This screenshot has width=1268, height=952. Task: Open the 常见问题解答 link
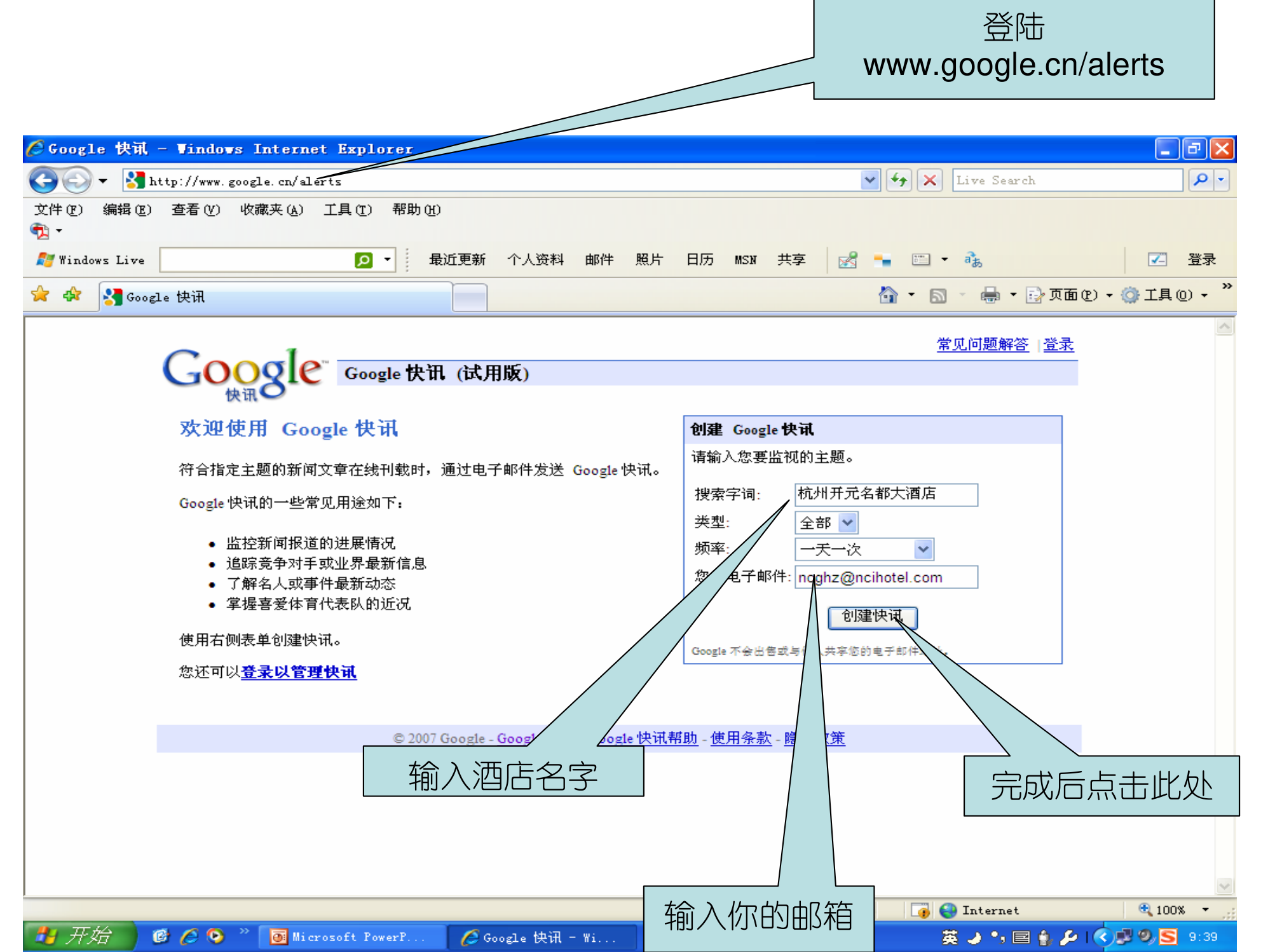click(x=982, y=344)
